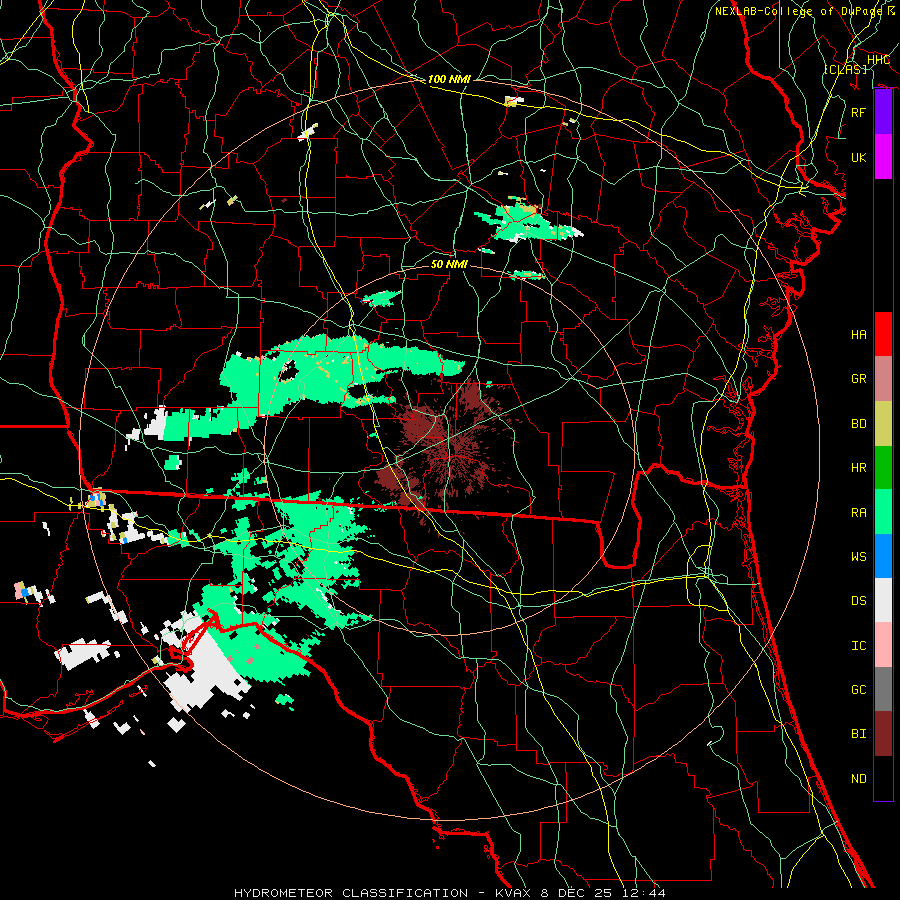Select the GR legend color block
Viewport: 900px width, 900px height.
pyautogui.click(x=883, y=379)
